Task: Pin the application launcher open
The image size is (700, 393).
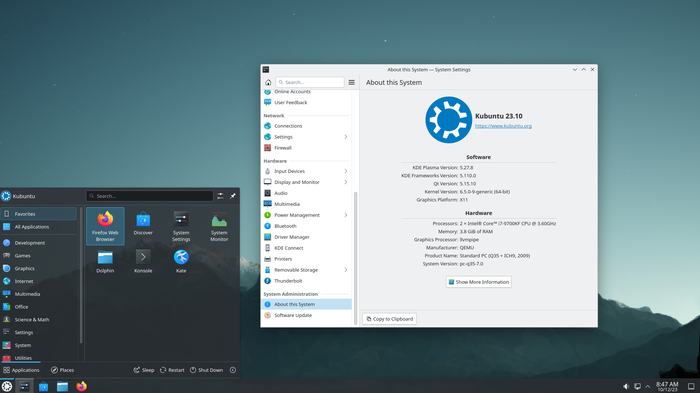Action: (233, 196)
